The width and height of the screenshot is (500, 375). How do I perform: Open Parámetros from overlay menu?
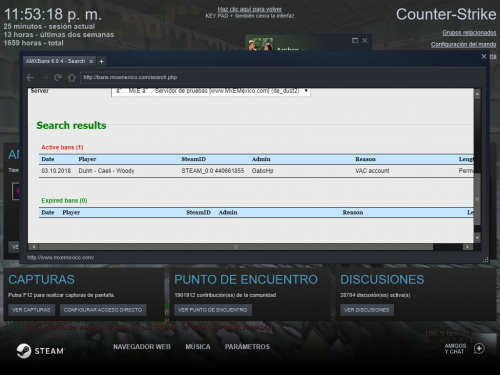247,347
